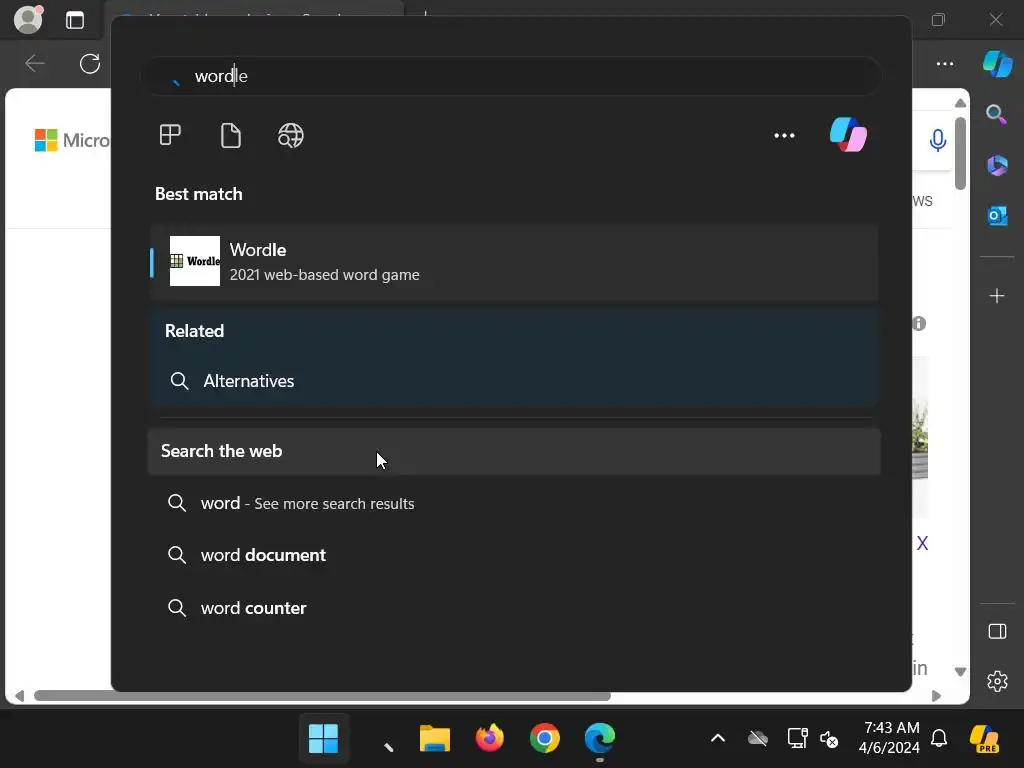1024x768 pixels.
Task: Open the Wordle best match result
Action: coord(514,261)
